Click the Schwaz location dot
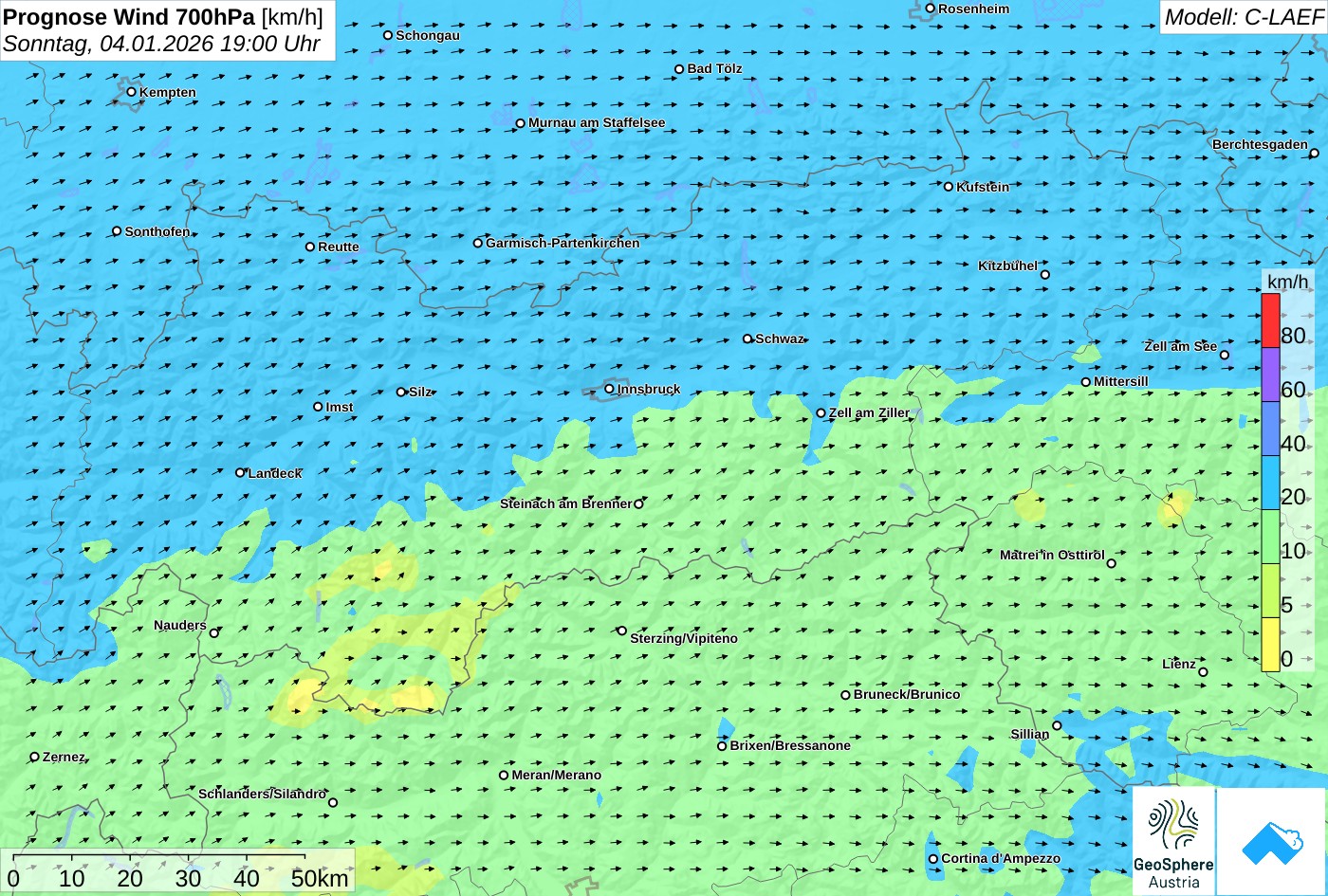Viewport: 1328px width, 896px height. pyautogui.click(x=747, y=338)
